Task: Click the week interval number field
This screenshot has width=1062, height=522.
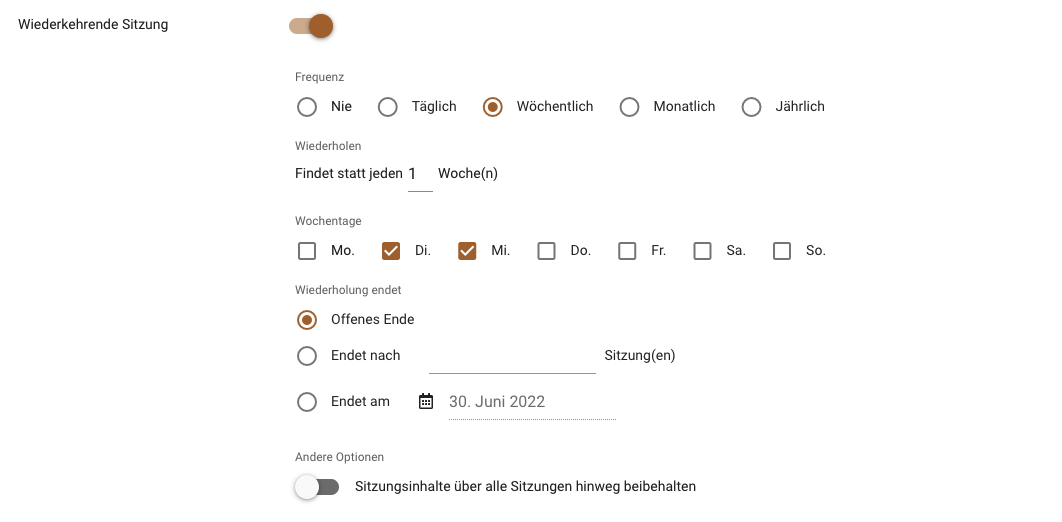Action: tap(420, 175)
